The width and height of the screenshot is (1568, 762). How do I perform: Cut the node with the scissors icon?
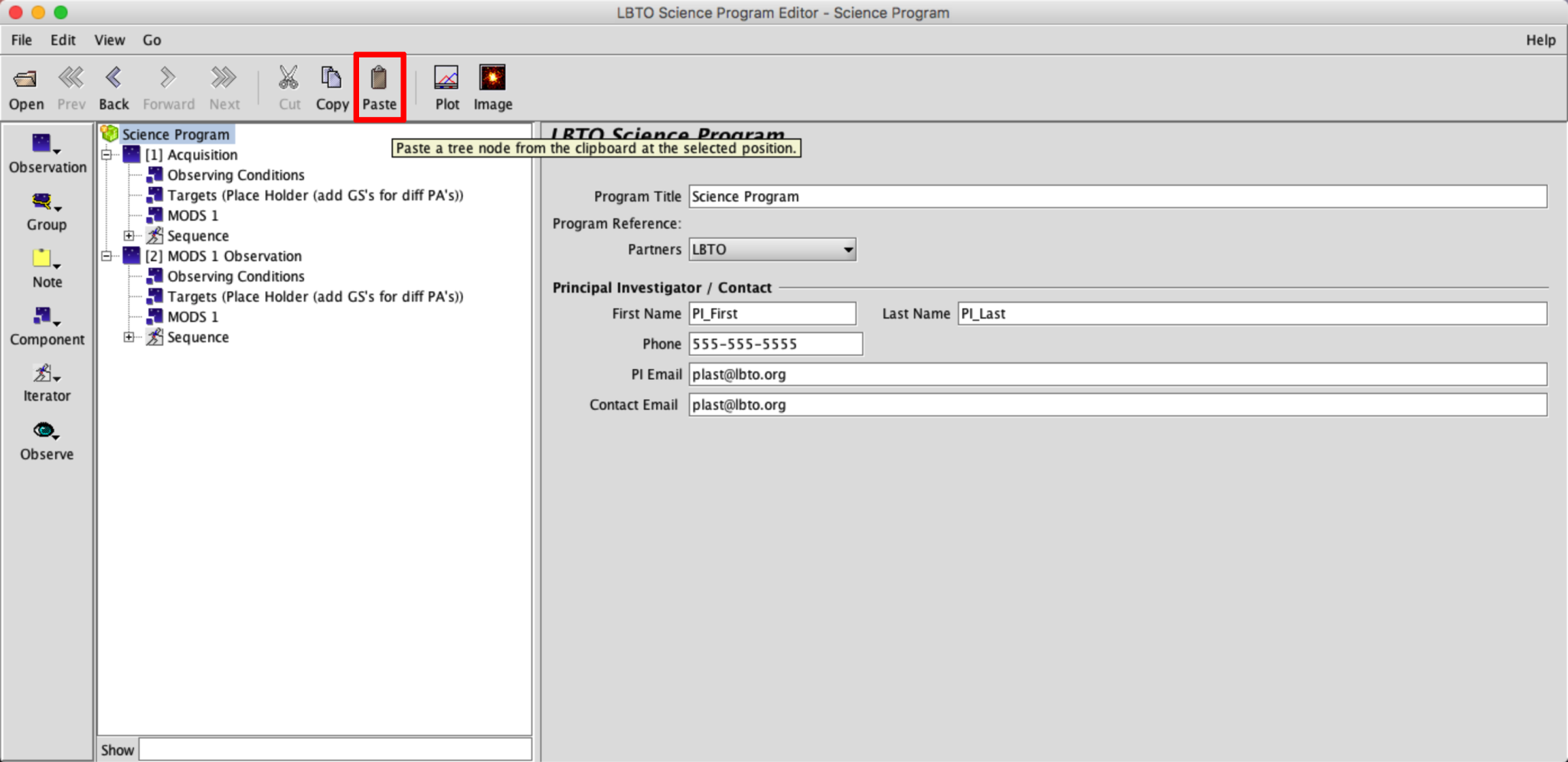tap(289, 89)
